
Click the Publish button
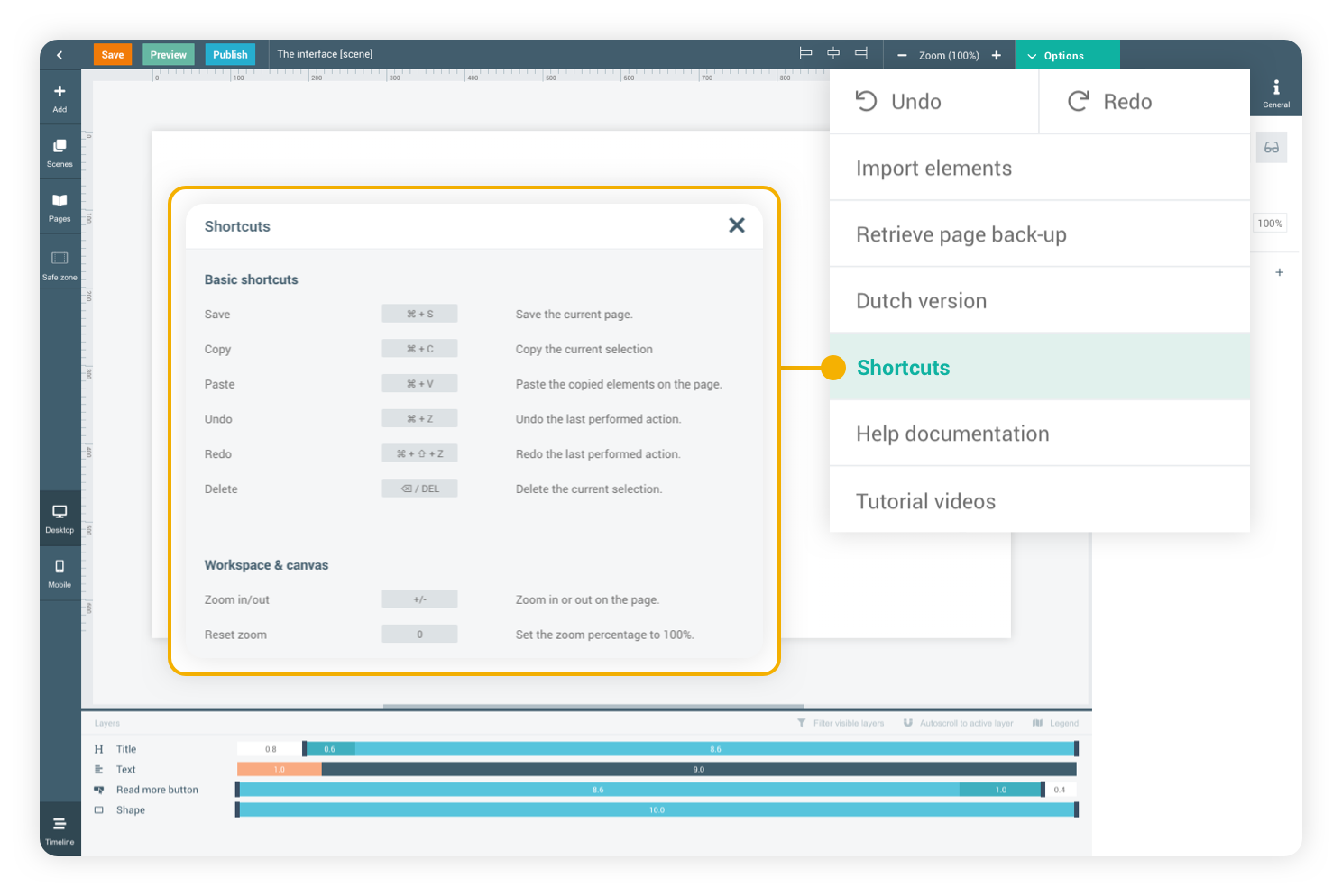[x=230, y=55]
